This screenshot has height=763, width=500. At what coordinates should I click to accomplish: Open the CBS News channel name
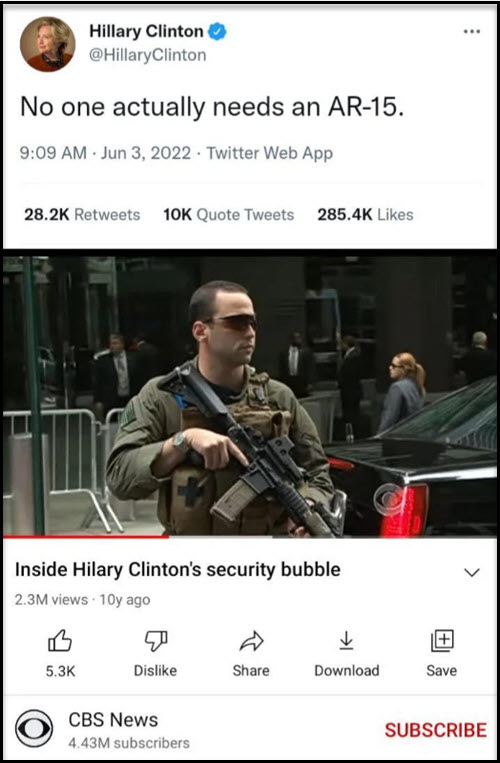point(113,720)
